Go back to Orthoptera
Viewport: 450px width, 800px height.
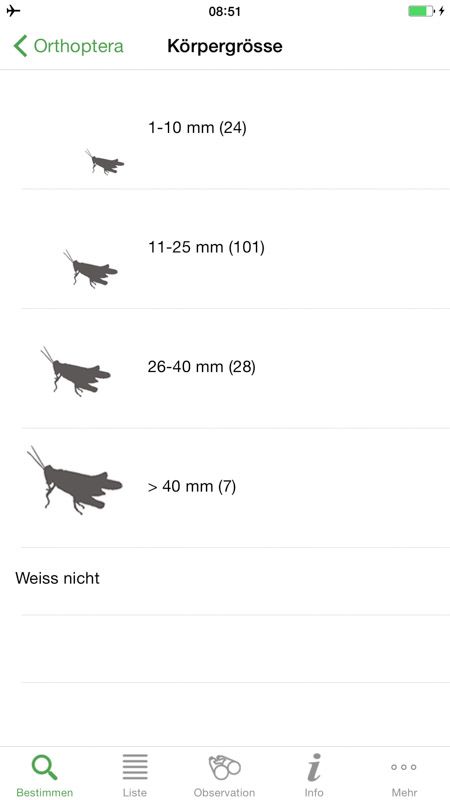tap(68, 46)
